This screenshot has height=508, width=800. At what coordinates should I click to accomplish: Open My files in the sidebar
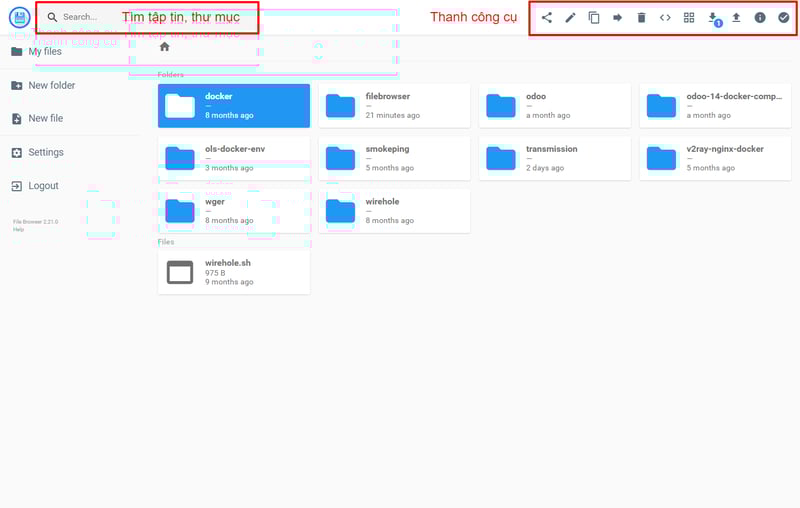(x=44, y=52)
